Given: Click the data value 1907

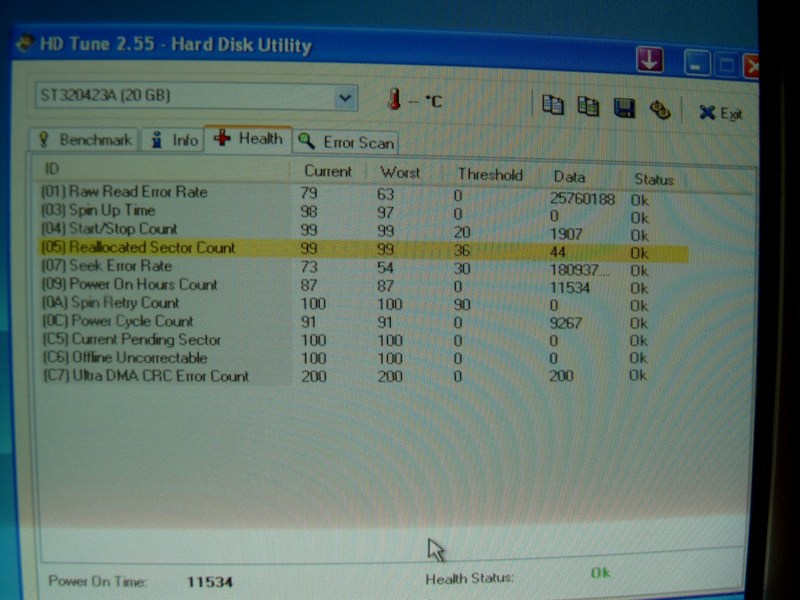Looking at the screenshot, I should coord(566,234).
